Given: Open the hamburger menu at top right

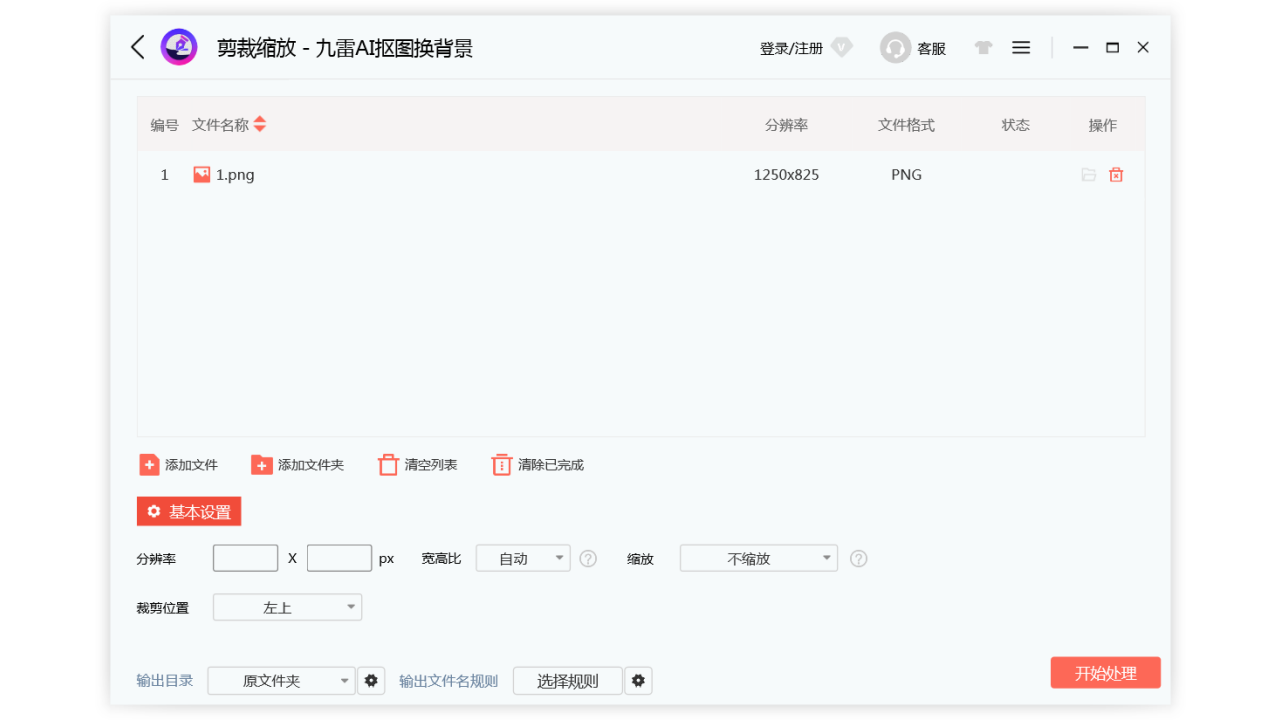Looking at the screenshot, I should 1020,47.
